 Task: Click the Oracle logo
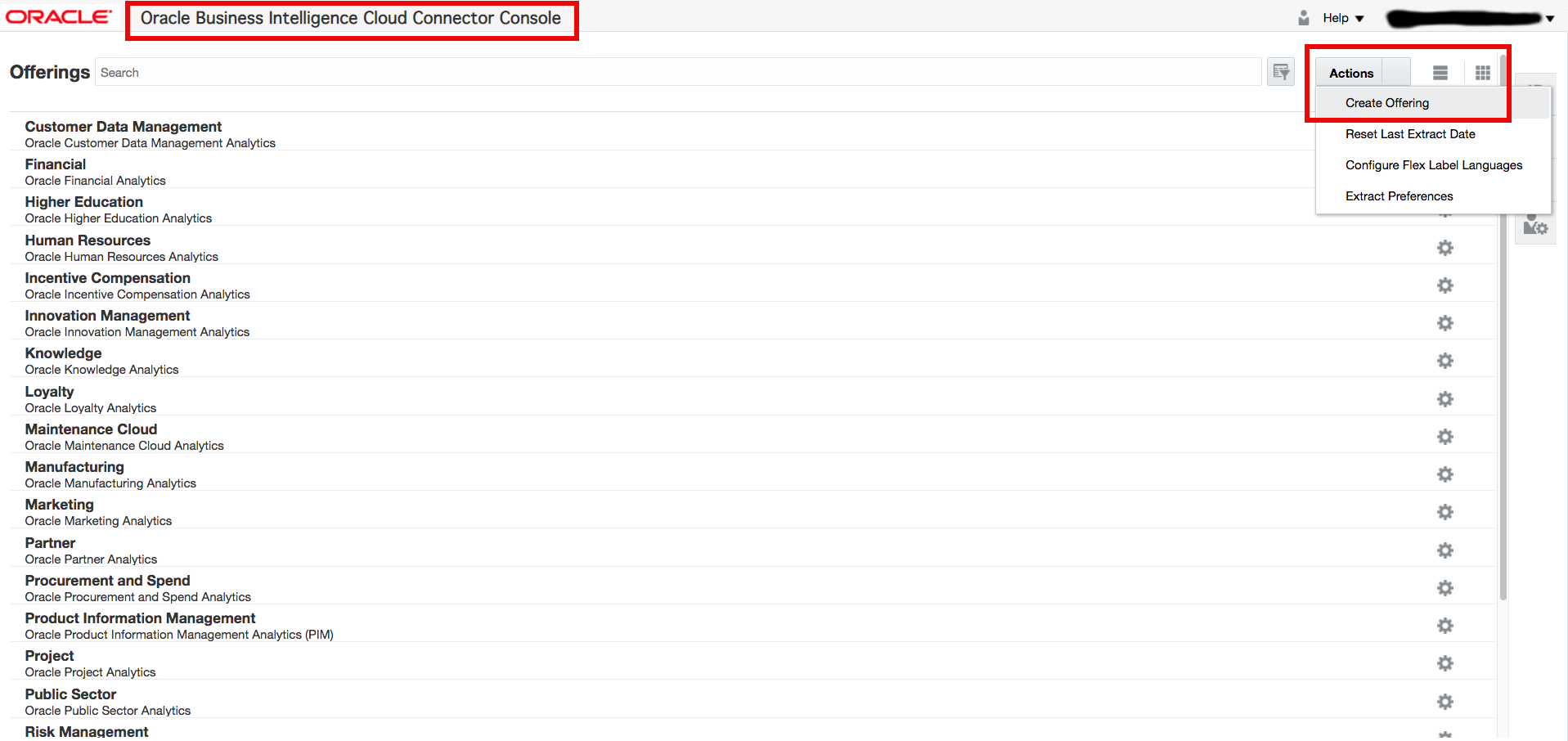[x=58, y=17]
